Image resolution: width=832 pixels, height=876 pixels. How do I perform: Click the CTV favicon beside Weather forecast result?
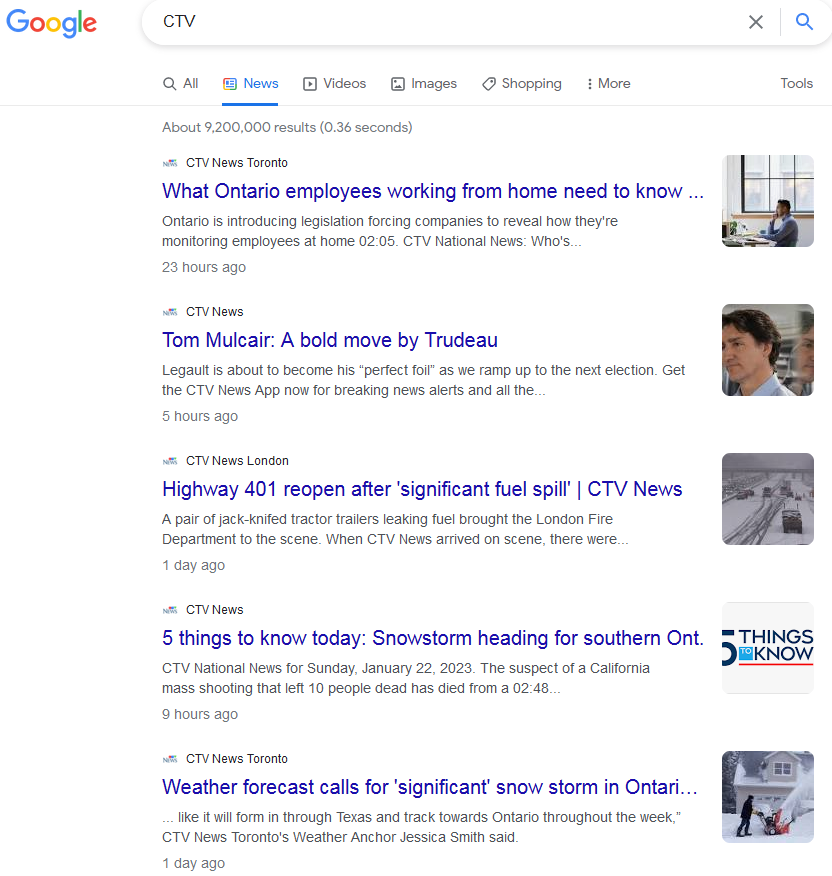click(x=170, y=759)
